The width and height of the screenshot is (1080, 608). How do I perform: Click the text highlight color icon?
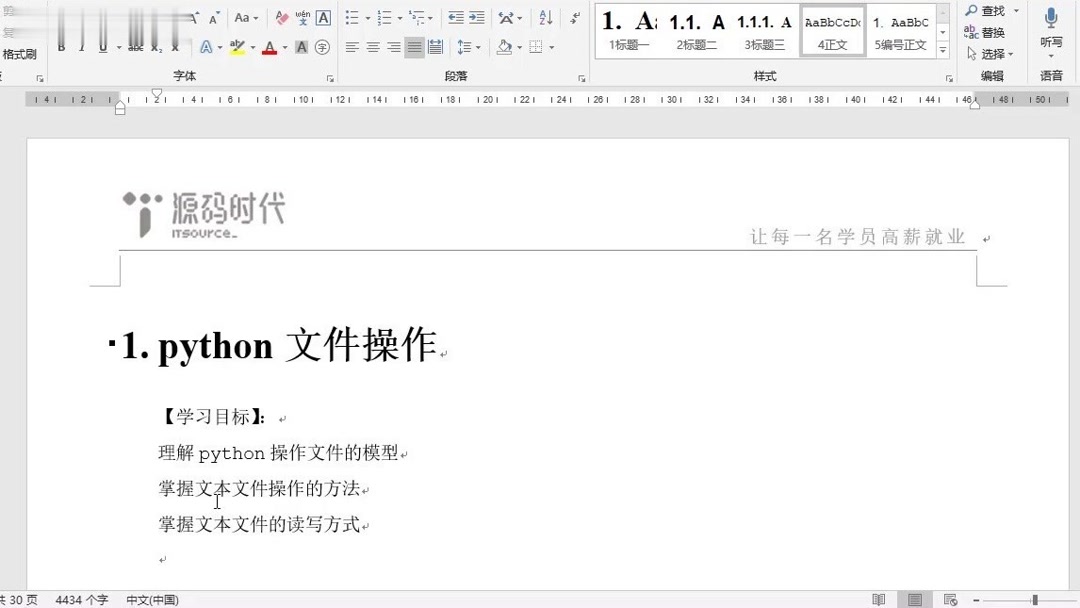pos(237,47)
